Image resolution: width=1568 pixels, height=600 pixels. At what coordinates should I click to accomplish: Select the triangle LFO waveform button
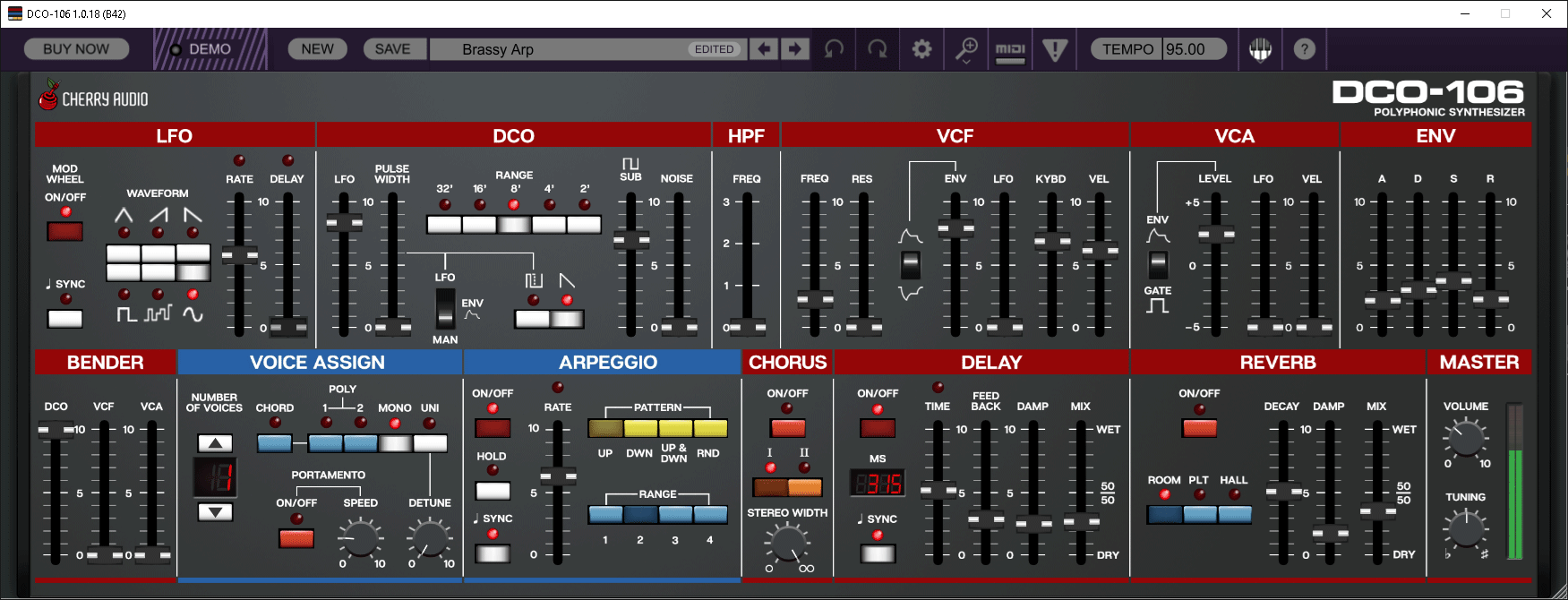click(x=124, y=253)
